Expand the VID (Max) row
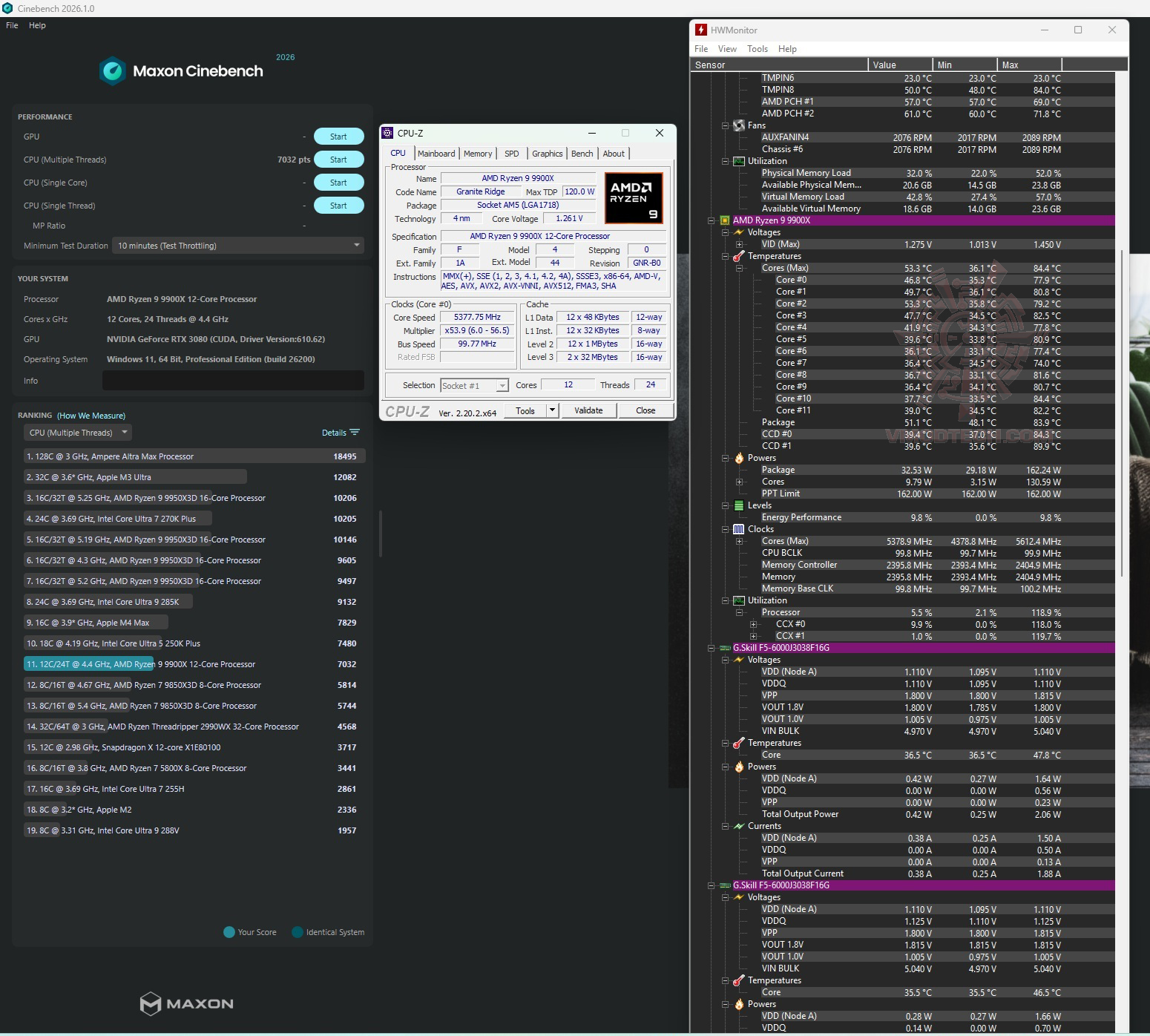This screenshot has height=1036, width=1150. click(739, 244)
